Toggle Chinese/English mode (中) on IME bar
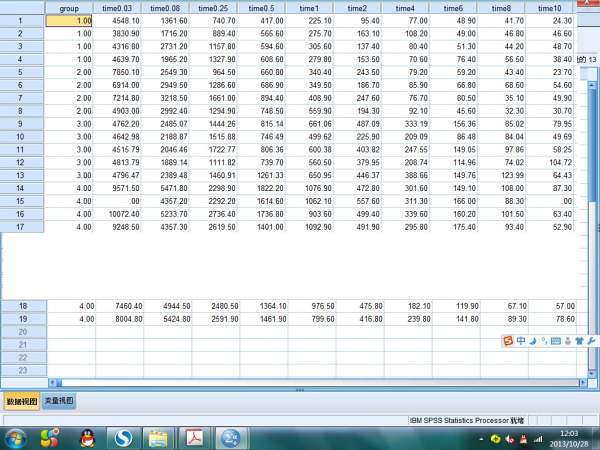This screenshot has width=600, height=450. [521, 340]
